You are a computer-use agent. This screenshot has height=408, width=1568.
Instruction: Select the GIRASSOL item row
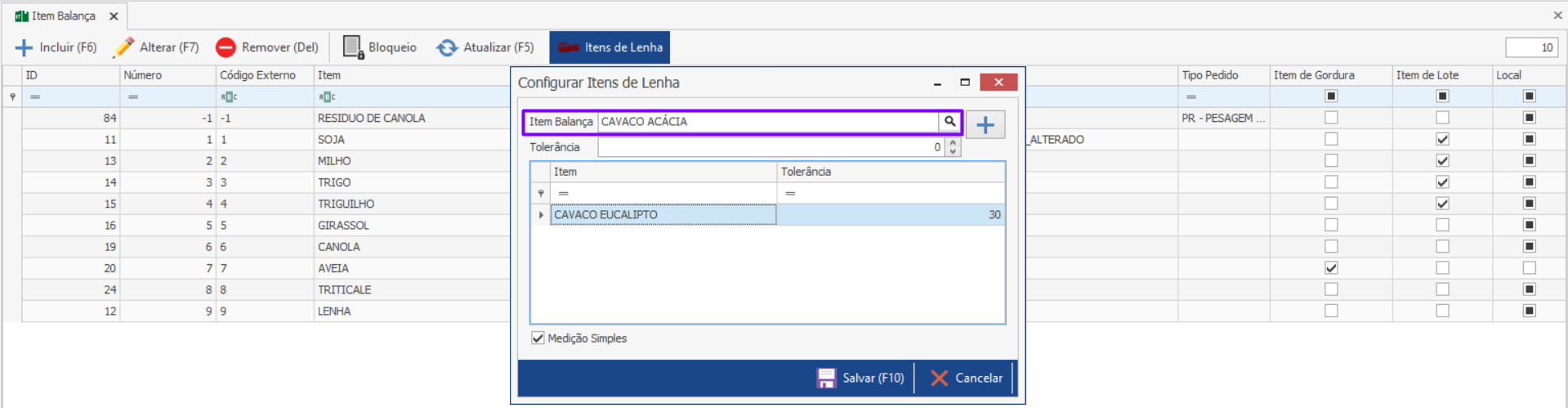(x=343, y=226)
